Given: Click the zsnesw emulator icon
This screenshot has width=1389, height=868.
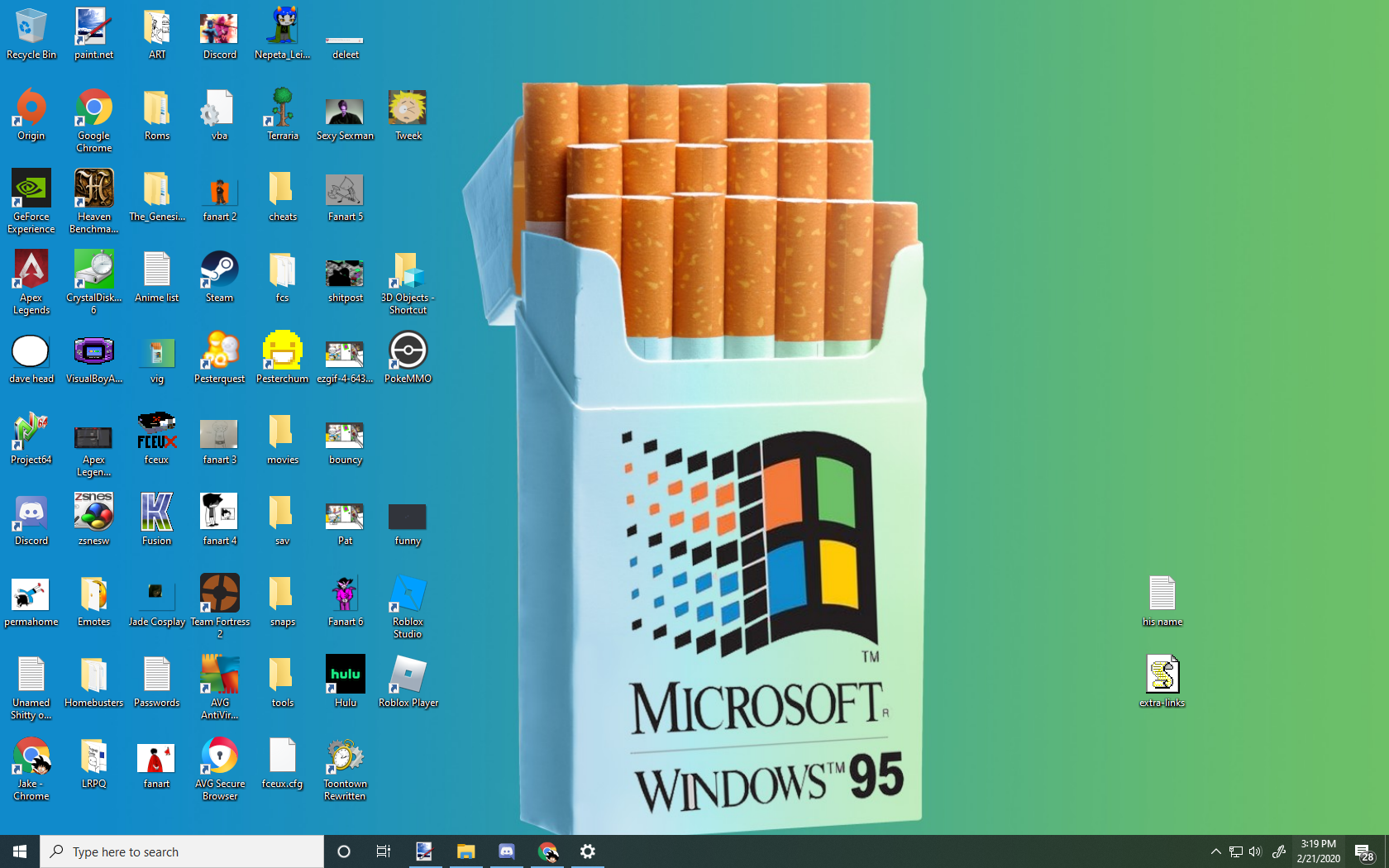Looking at the screenshot, I should click(94, 520).
